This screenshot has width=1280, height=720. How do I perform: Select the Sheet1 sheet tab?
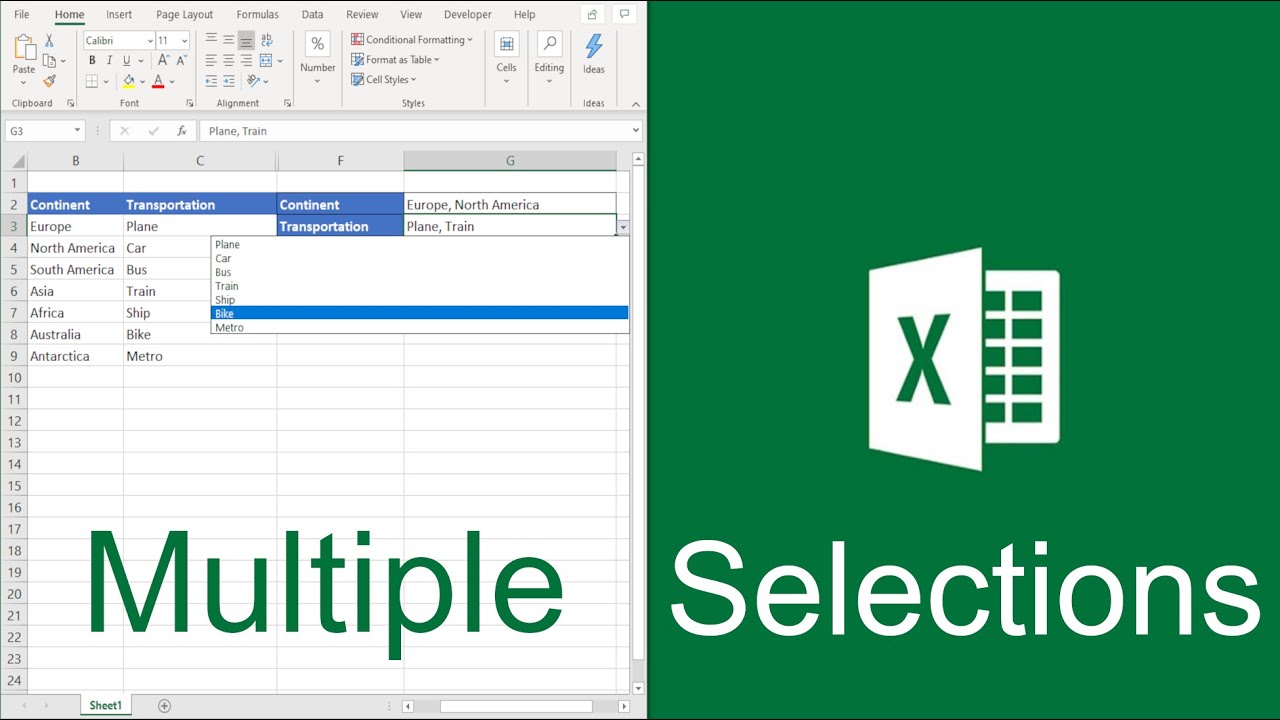106,705
